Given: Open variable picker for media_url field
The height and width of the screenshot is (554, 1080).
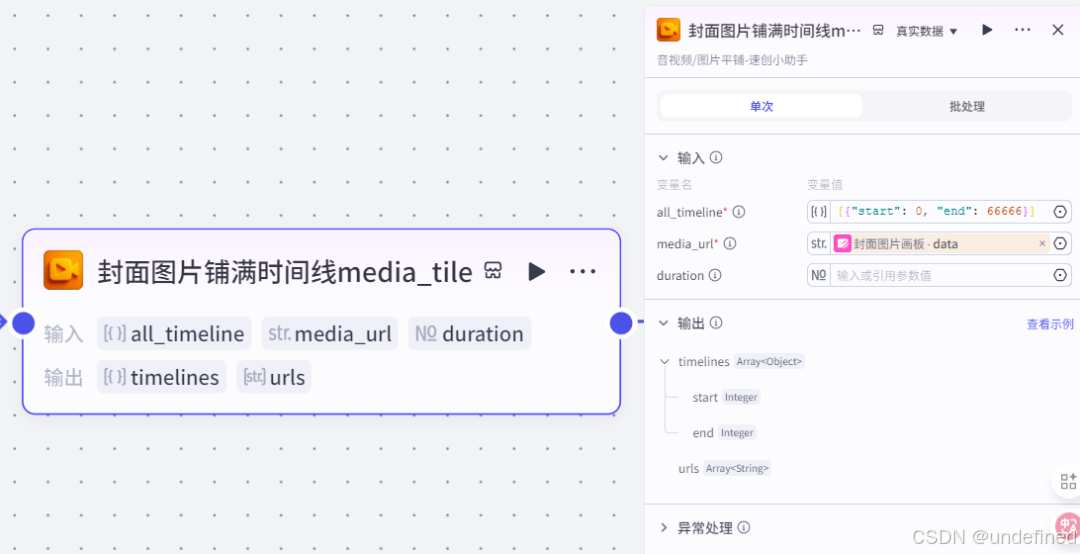Looking at the screenshot, I should tap(1060, 243).
